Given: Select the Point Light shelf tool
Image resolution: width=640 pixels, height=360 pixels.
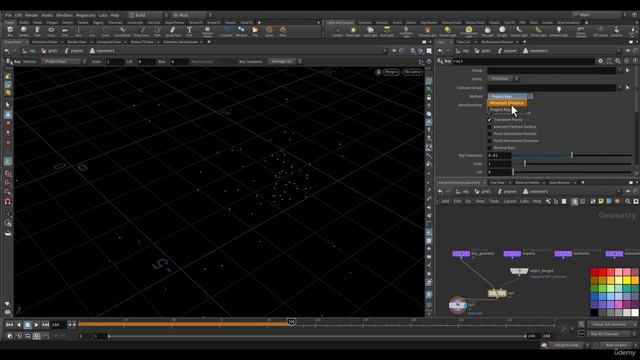Looking at the screenshot, I should [353, 31].
